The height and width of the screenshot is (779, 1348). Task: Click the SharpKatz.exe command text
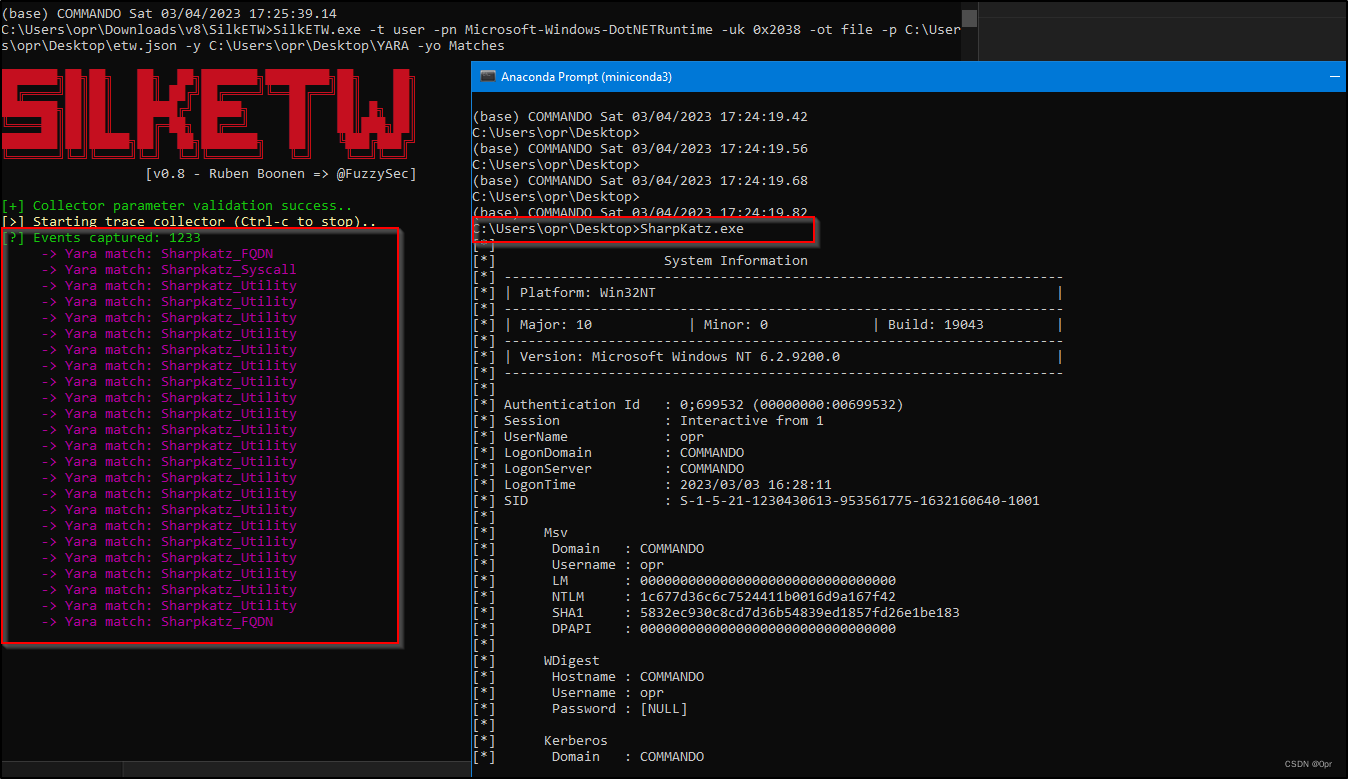(692, 229)
